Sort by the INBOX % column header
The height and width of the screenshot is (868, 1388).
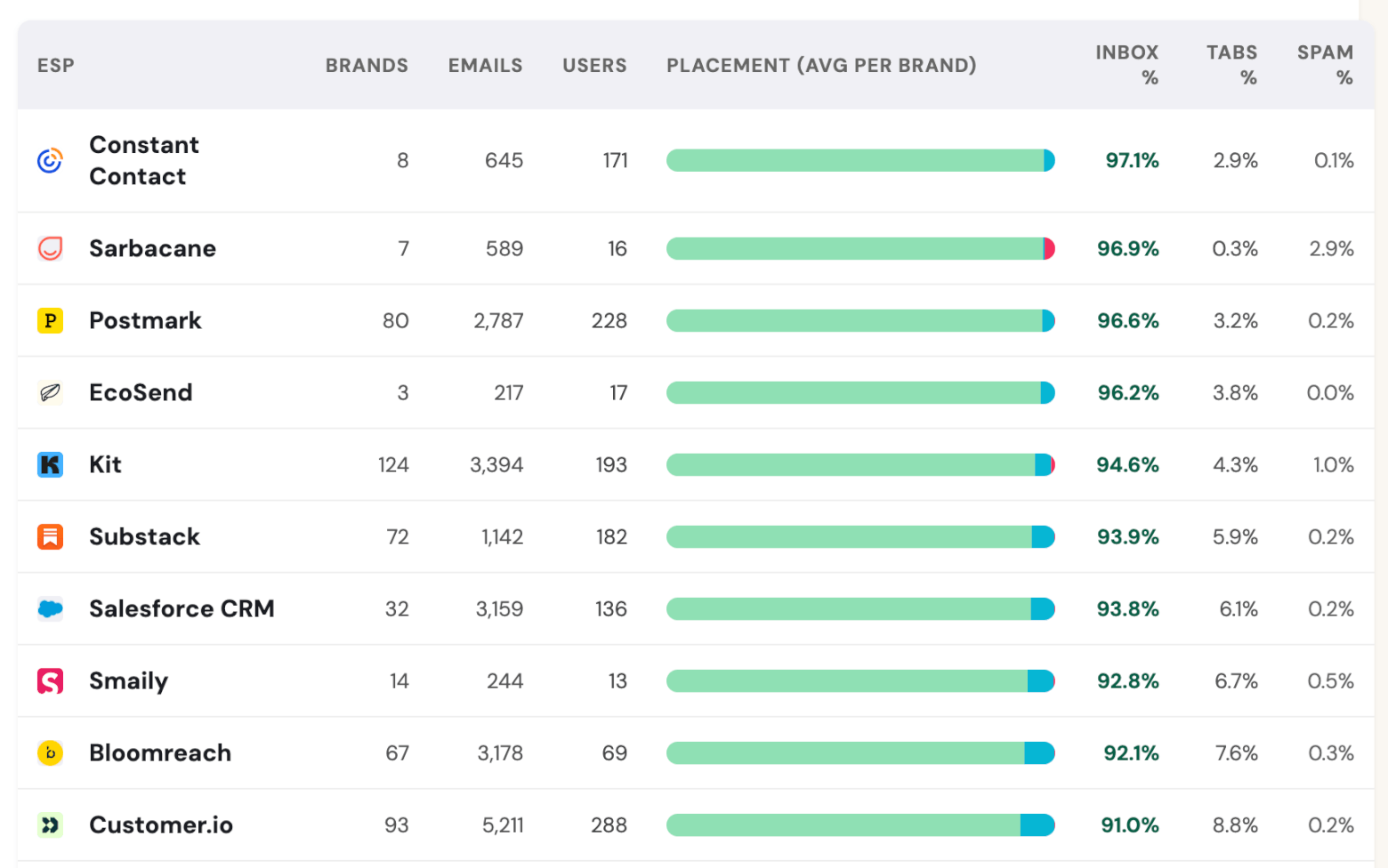click(1127, 65)
